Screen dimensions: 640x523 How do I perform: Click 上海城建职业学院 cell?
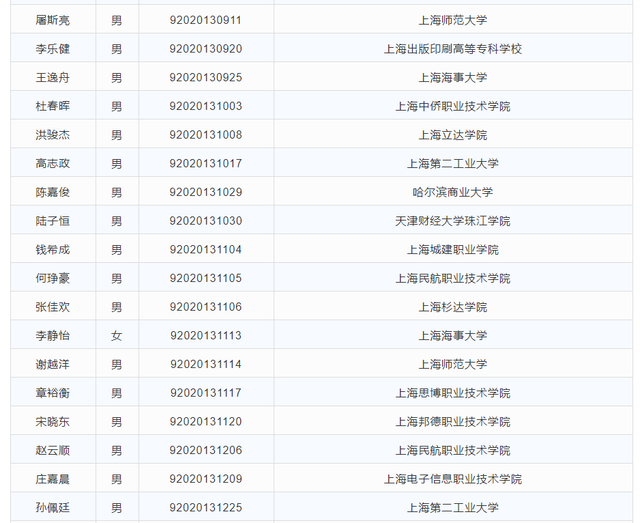point(453,249)
